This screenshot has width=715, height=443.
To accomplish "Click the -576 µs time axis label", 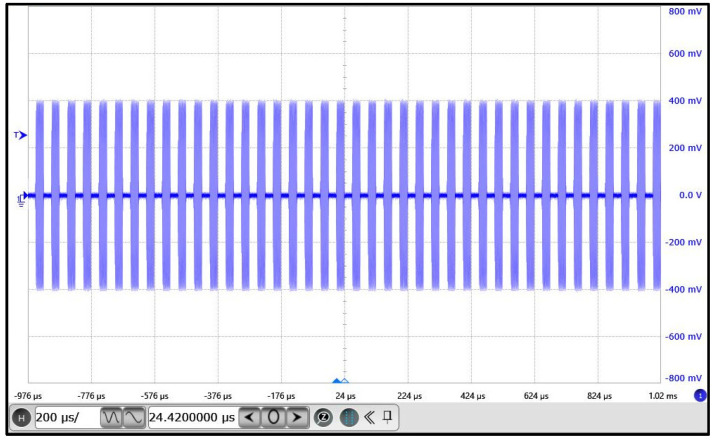I will point(155,396).
